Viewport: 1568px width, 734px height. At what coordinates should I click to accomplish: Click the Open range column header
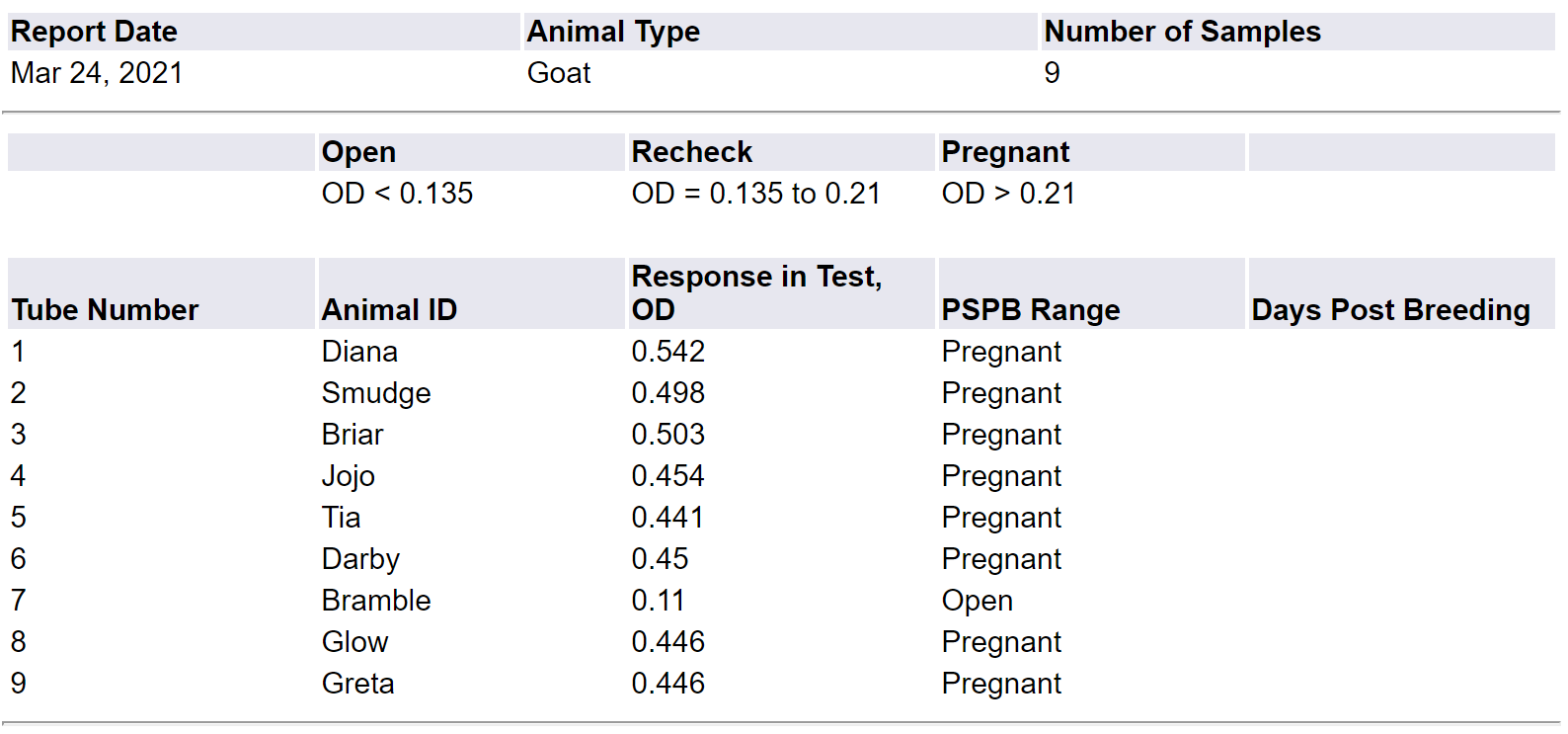point(358,152)
